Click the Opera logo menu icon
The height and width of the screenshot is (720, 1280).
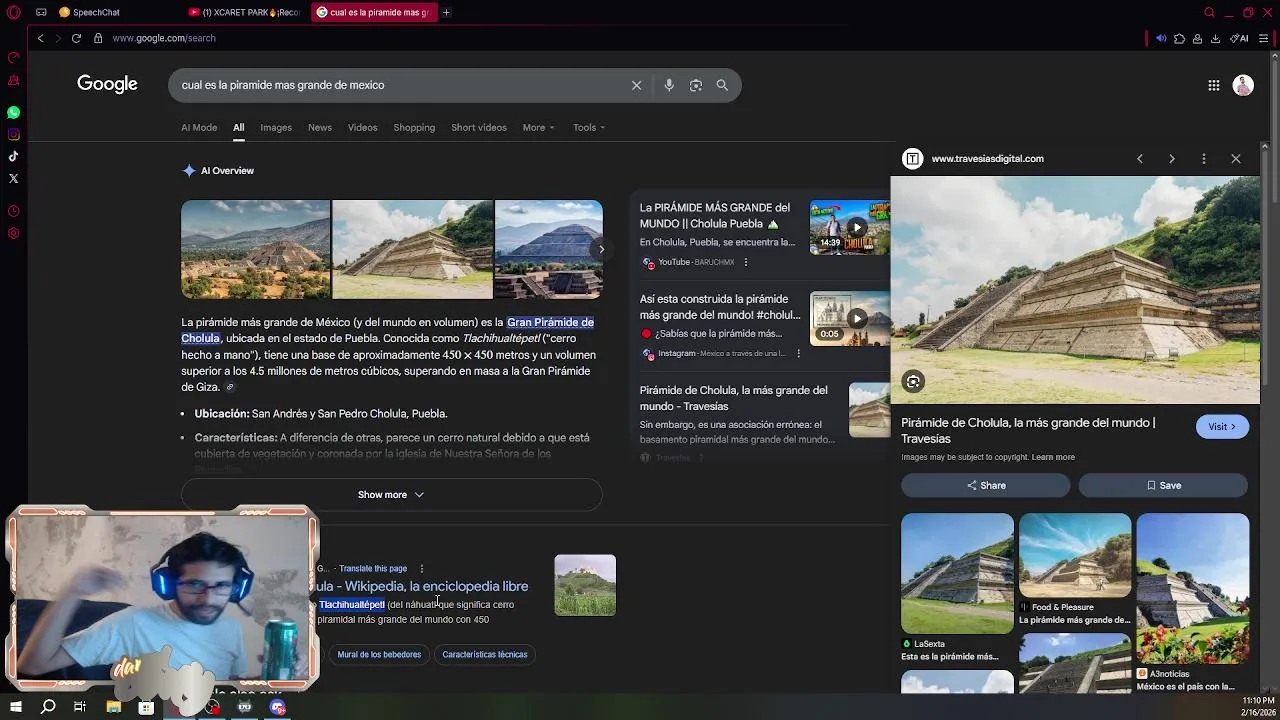tap(14, 12)
